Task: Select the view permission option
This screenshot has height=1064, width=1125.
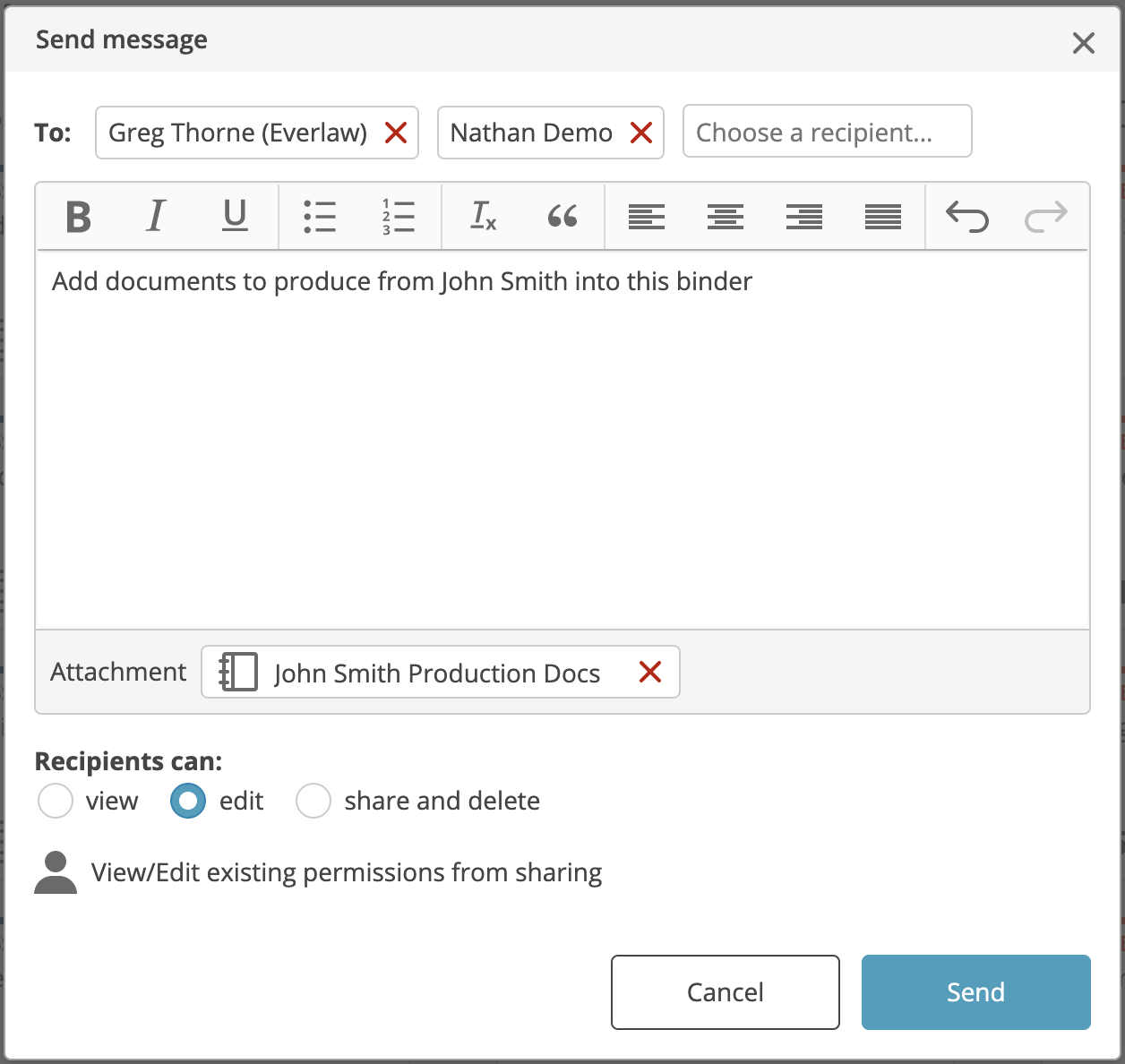Action: pos(55,801)
